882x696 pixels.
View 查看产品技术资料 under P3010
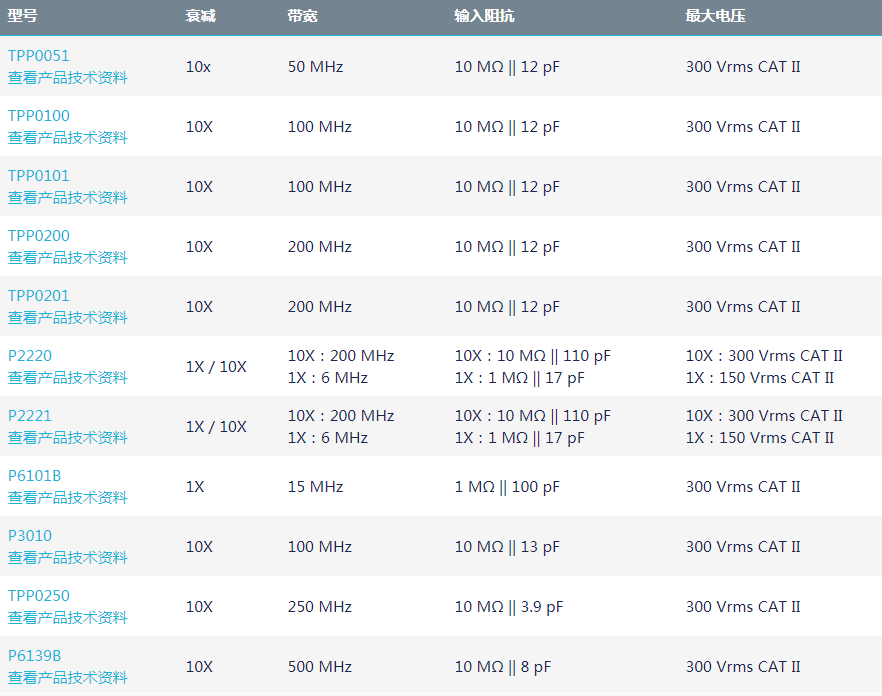tap(68, 558)
